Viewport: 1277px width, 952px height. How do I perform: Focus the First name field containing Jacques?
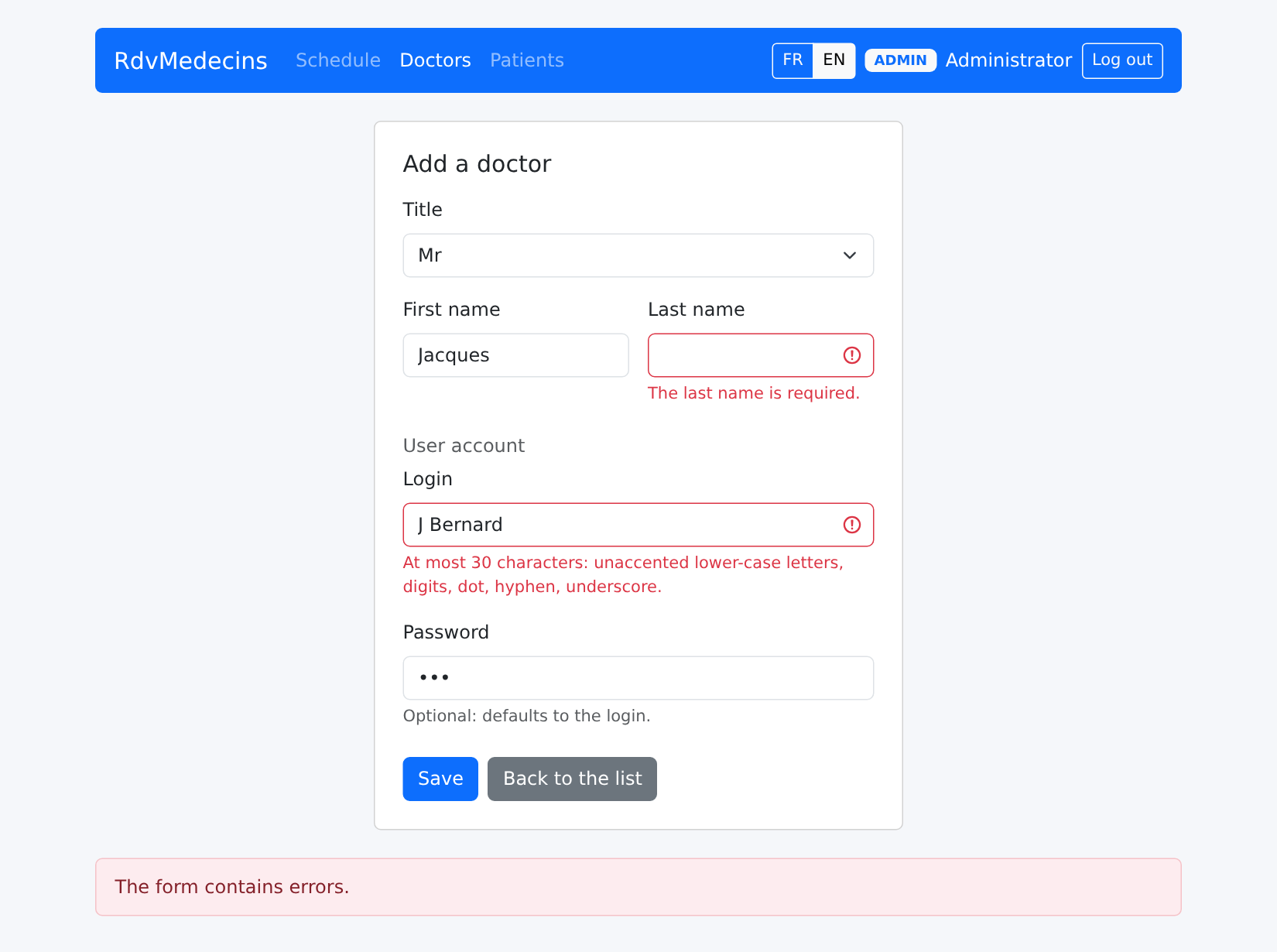(x=515, y=355)
